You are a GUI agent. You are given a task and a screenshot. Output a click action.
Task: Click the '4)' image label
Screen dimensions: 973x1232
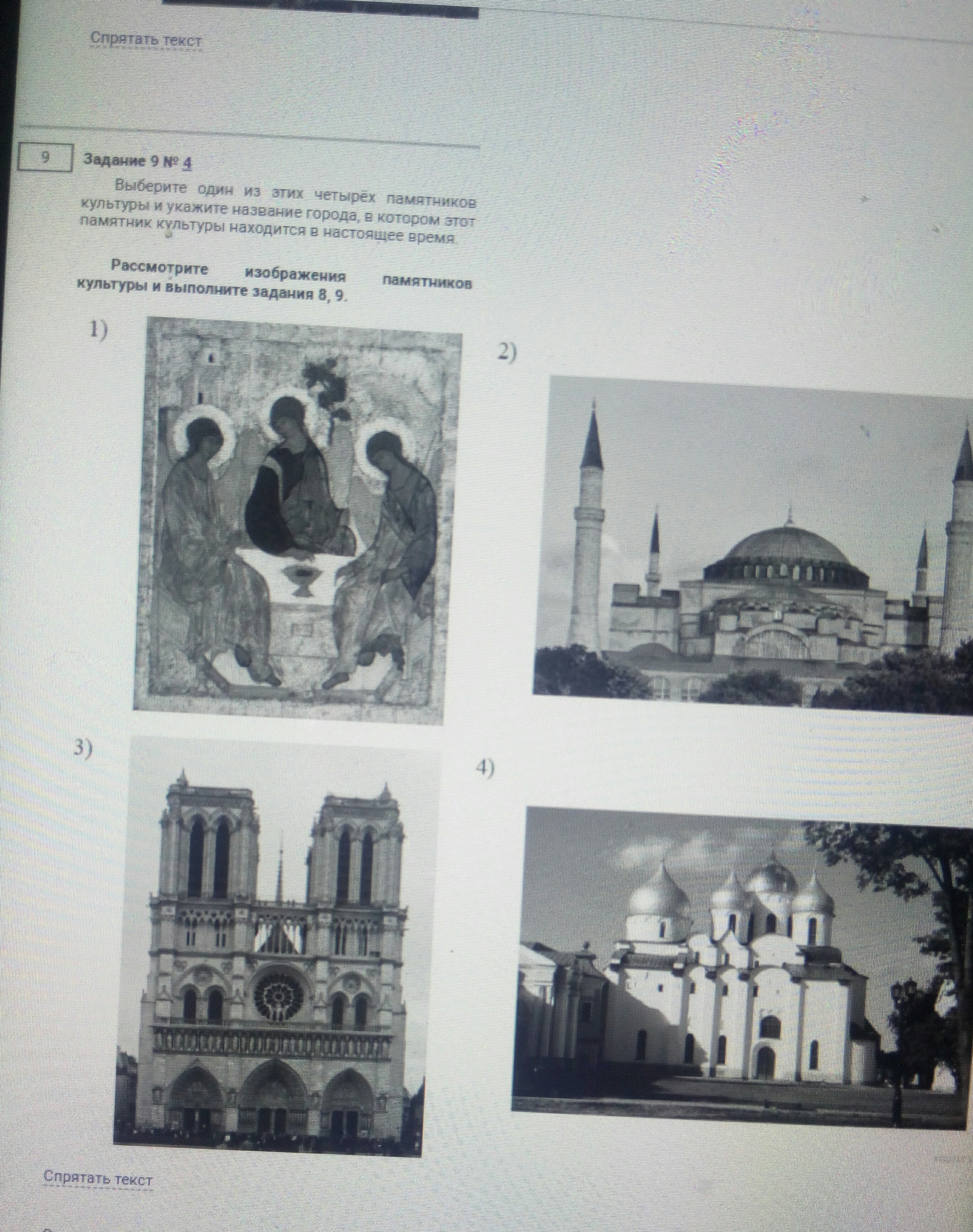485,769
